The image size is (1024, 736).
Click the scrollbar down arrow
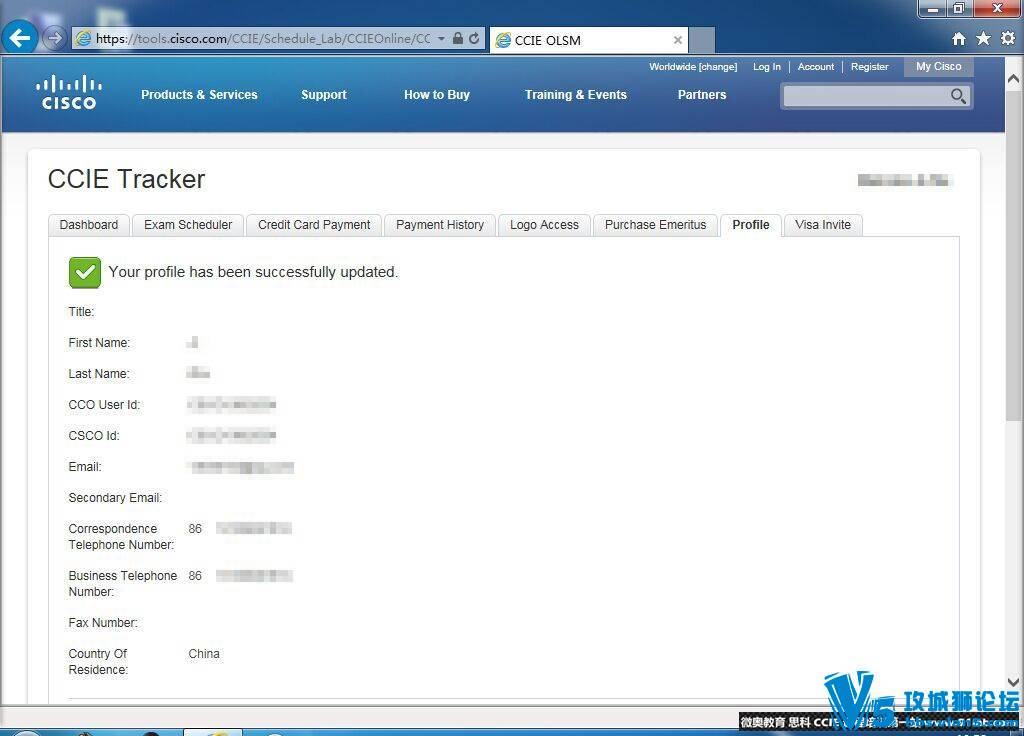coord(1014,682)
